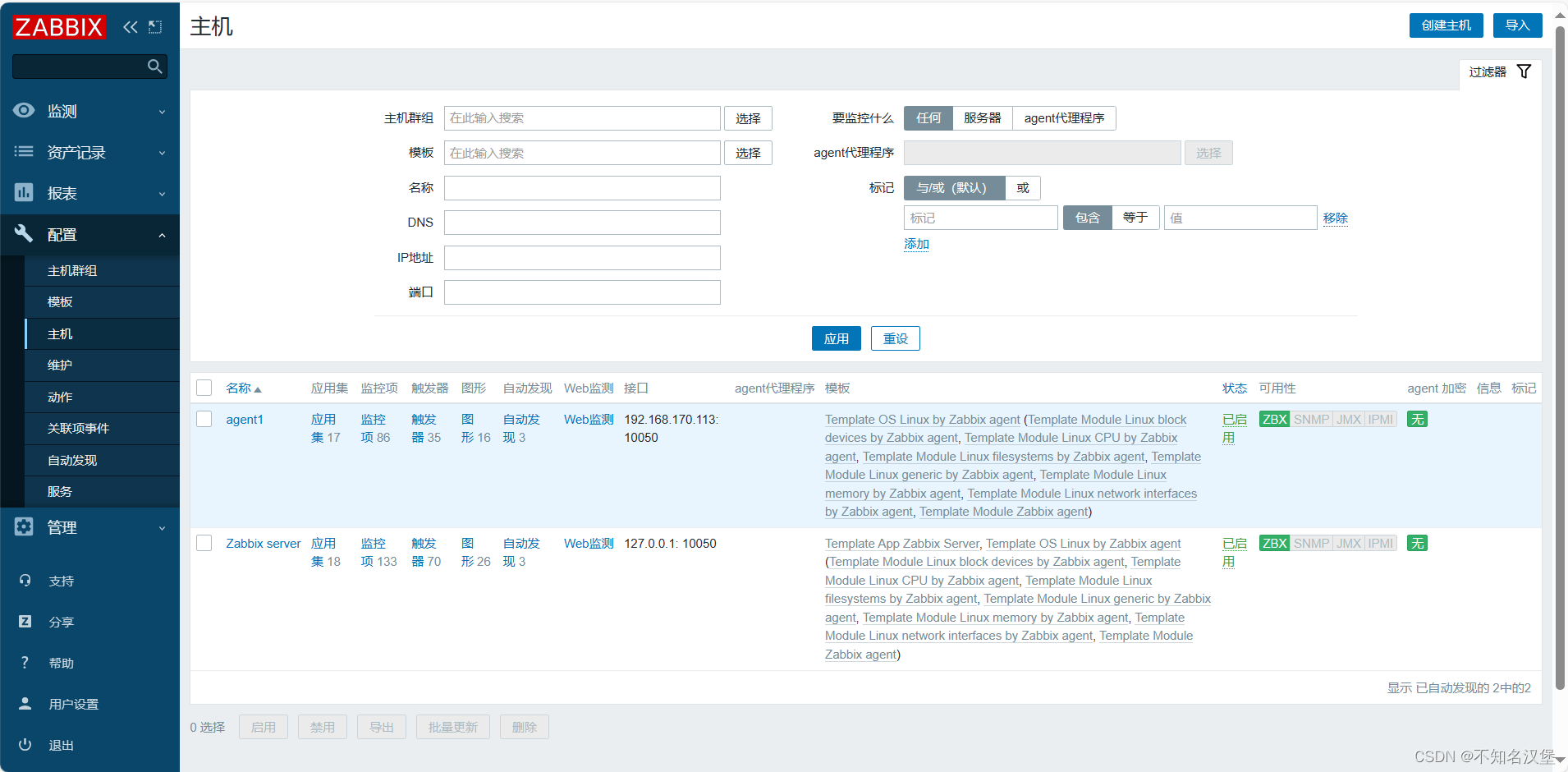Click the wrench icon for 配置
This screenshot has height=772, width=1568.
click(24, 233)
